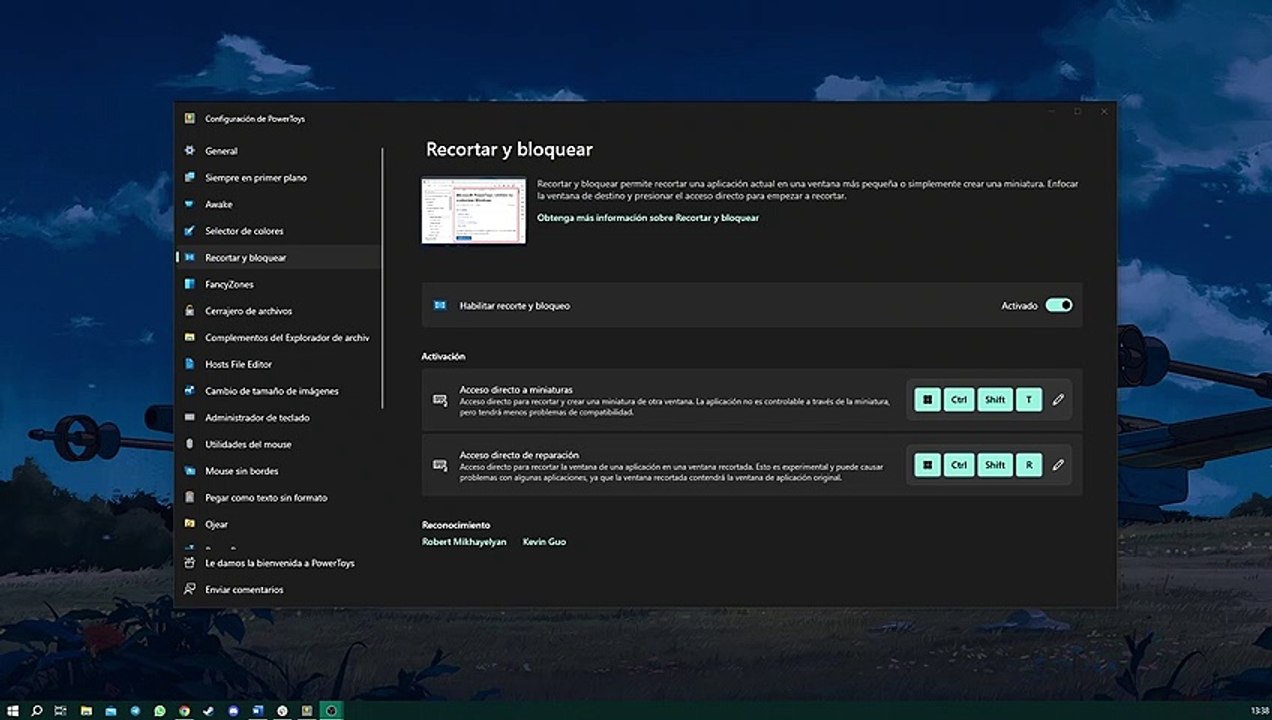This screenshot has height=720, width=1272.
Task: Click the Acceso directo de reparación title
Action: 519,455
